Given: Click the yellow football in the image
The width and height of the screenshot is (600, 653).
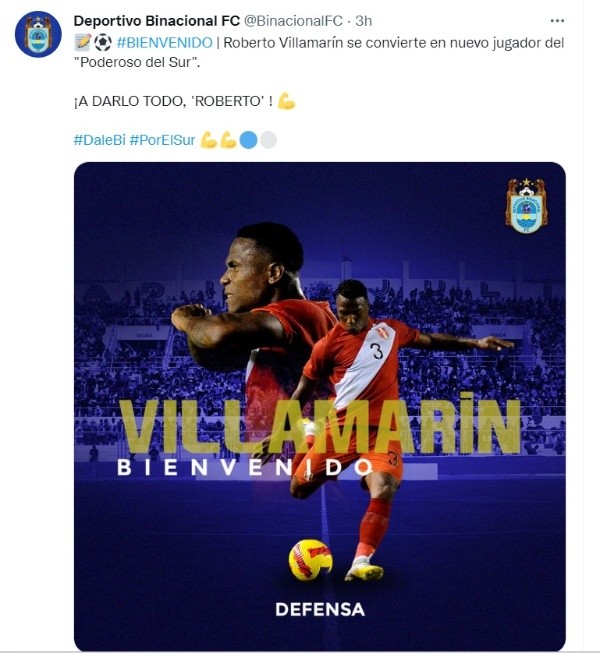Looking at the screenshot, I should (x=310, y=560).
